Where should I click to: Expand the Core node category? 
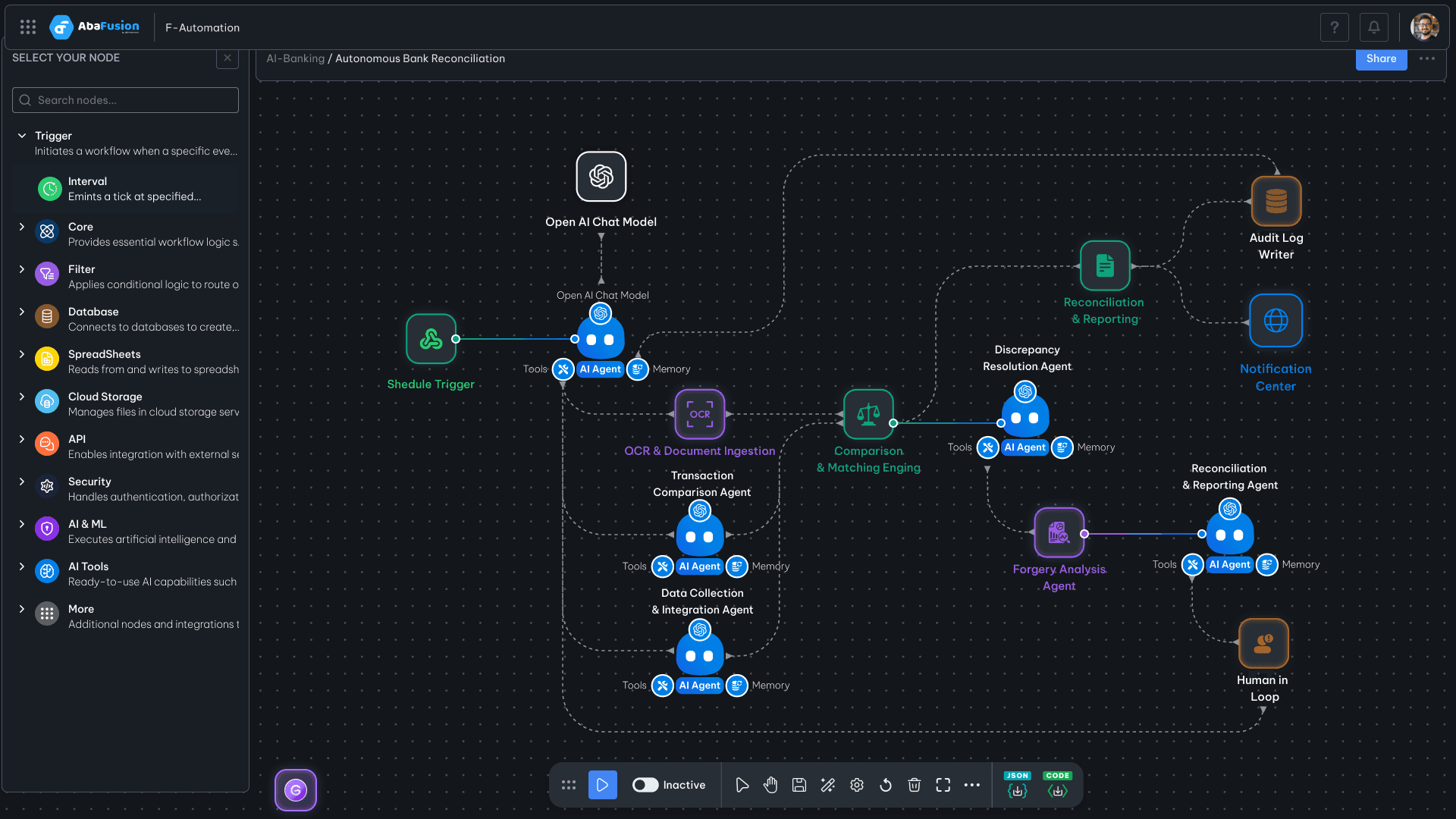pyautogui.click(x=22, y=227)
